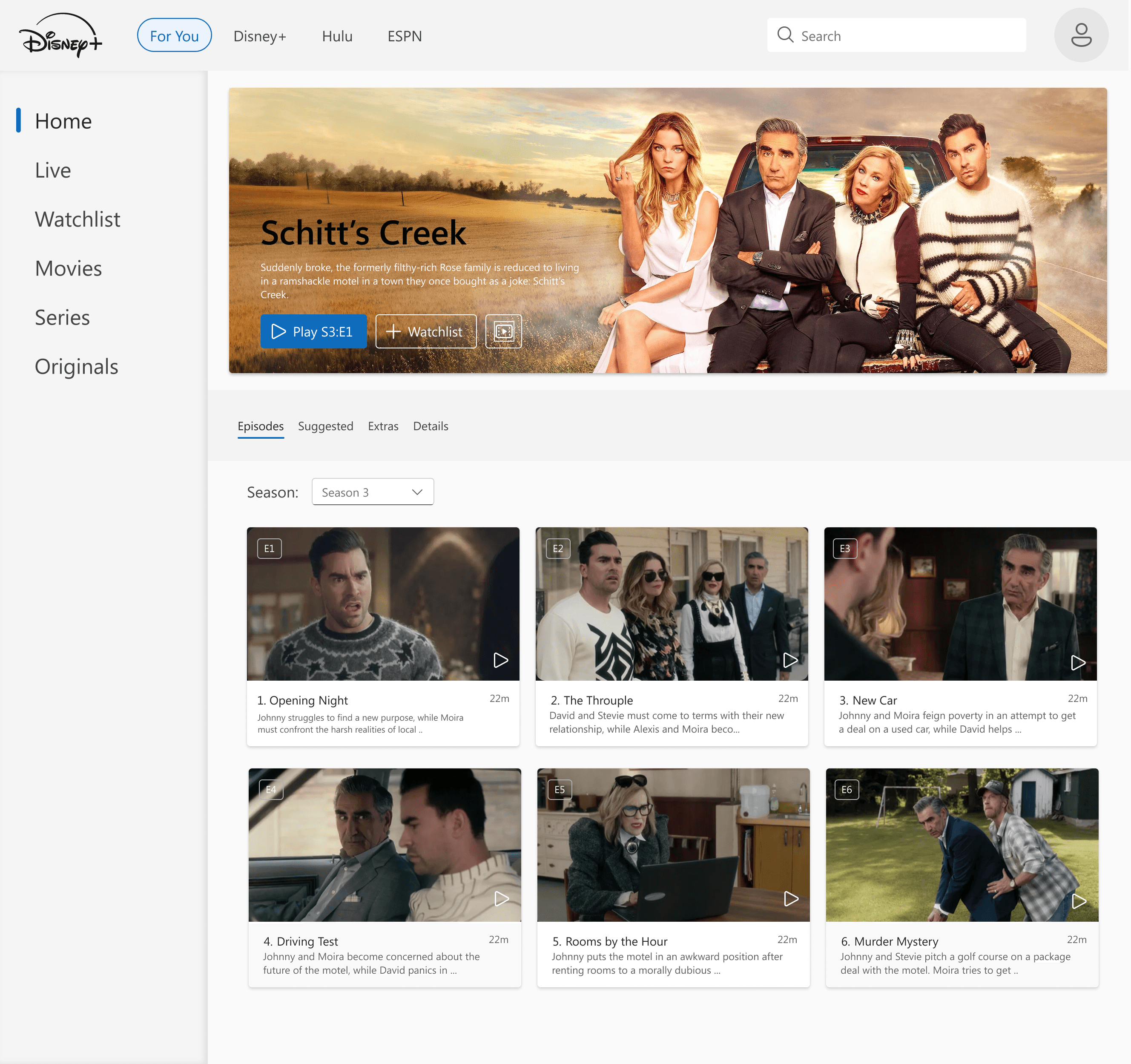The image size is (1131, 1064).
Task: View the Details tab
Action: (x=430, y=426)
